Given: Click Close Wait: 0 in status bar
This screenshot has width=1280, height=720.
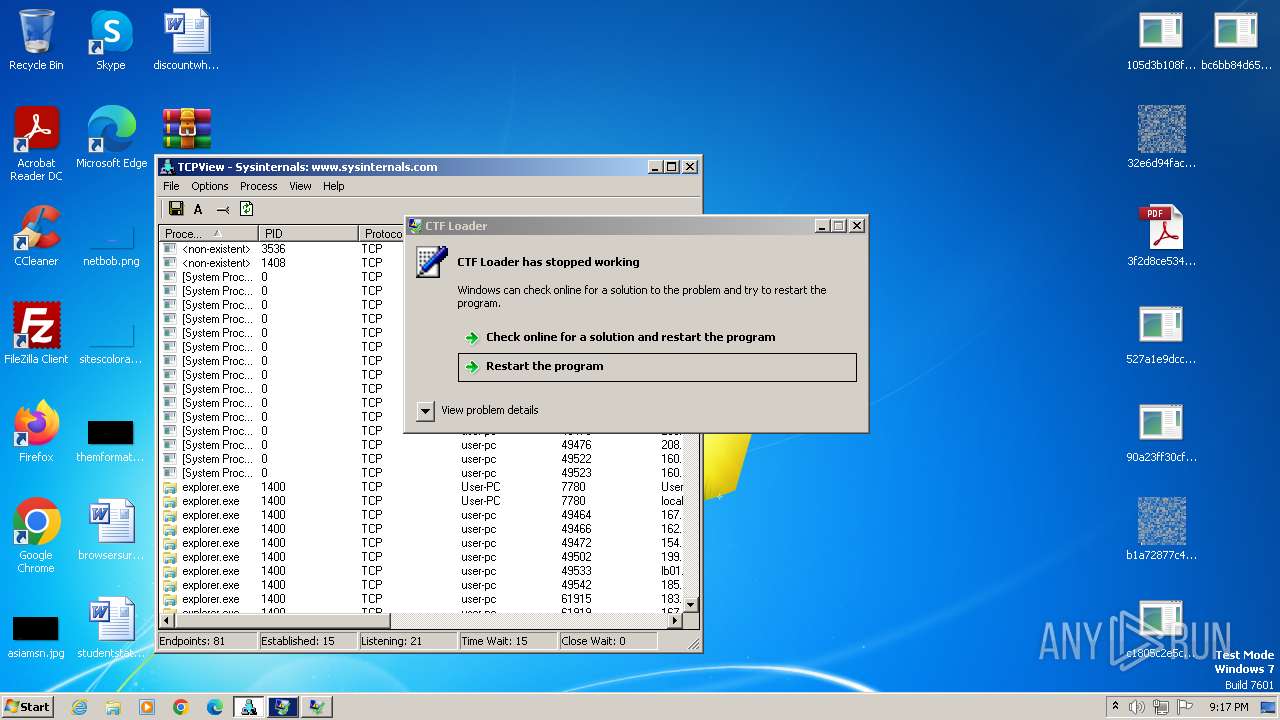Looking at the screenshot, I should (608, 641).
